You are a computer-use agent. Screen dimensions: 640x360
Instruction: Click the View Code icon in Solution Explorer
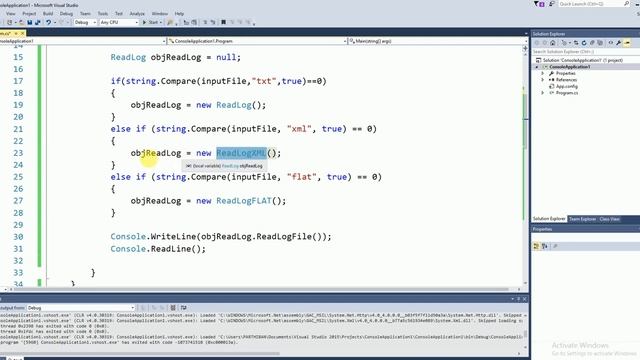[611, 43]
